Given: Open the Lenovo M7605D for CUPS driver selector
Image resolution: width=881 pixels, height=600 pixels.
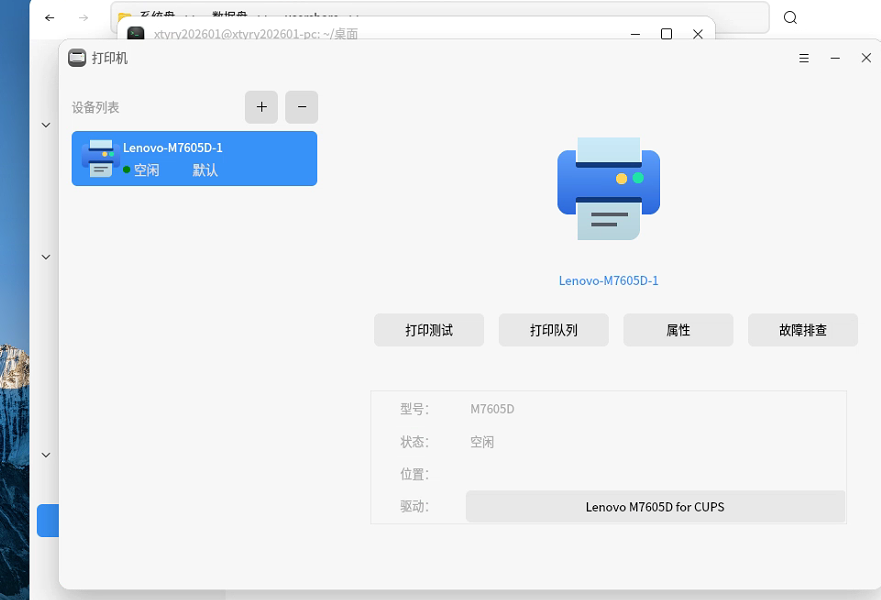Looking at the screenshot, I should [x=655, y=507].
